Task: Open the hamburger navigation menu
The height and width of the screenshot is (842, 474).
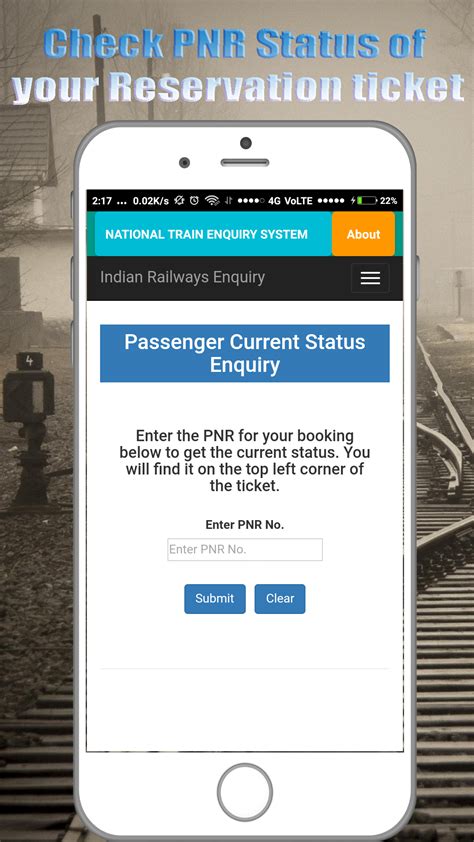Action: click(x=370, y=278)
